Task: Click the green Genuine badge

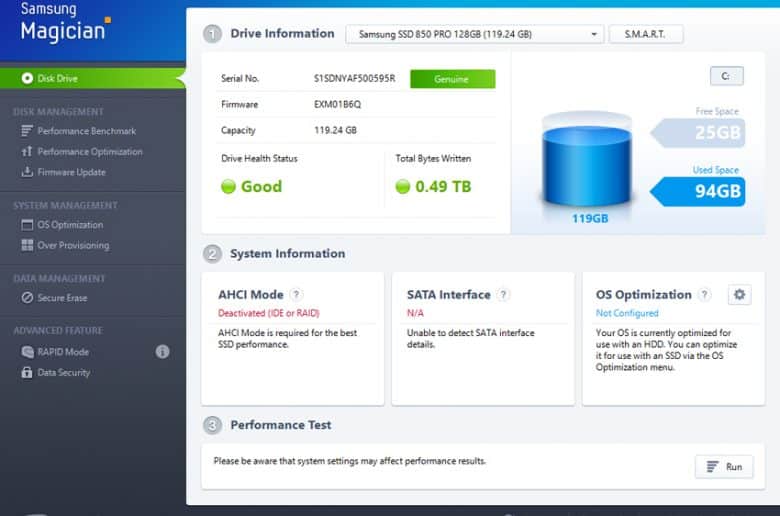Action: coord(453,79)
